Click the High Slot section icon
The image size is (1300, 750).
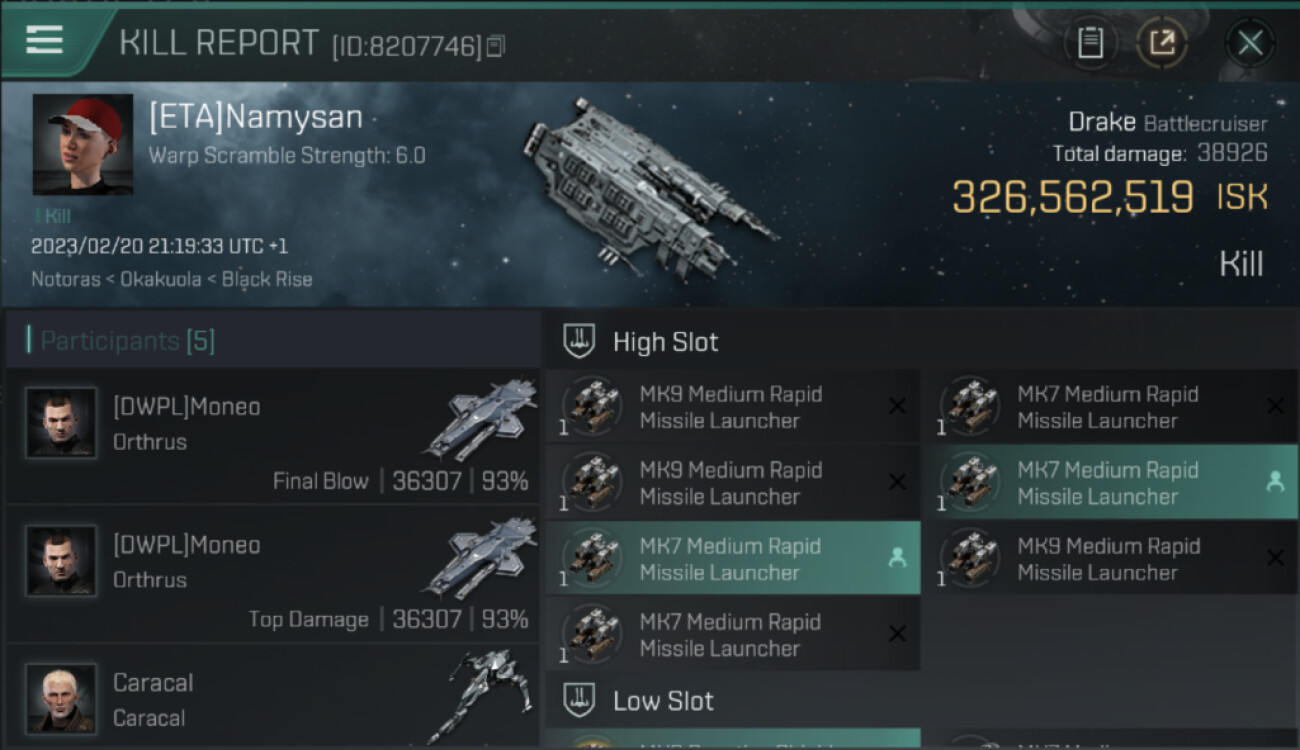tap(580, 342)
